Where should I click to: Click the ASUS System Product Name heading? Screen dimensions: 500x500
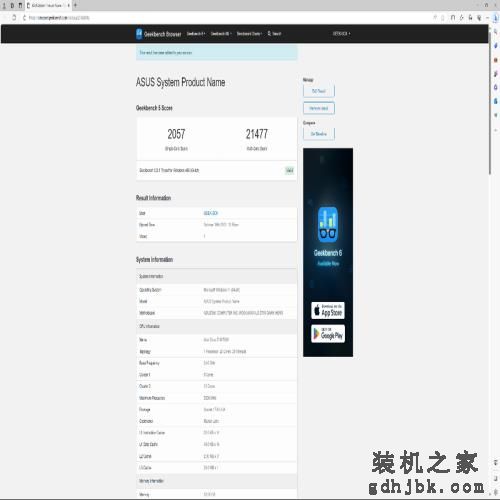pos(180,82)
